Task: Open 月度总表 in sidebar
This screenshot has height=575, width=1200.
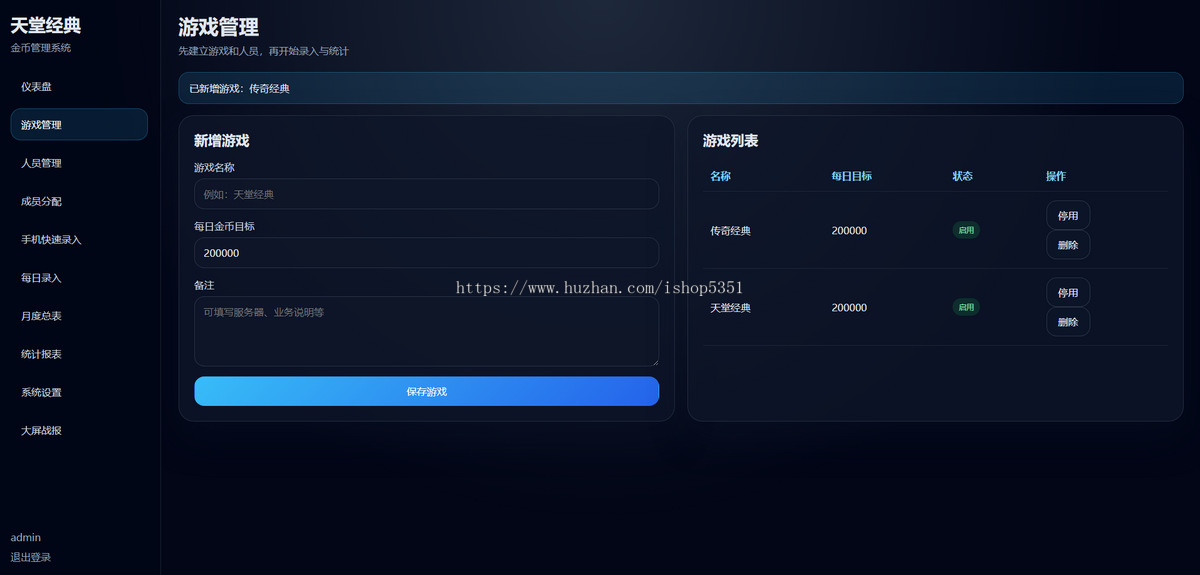Action: click(x=79, y=316)
